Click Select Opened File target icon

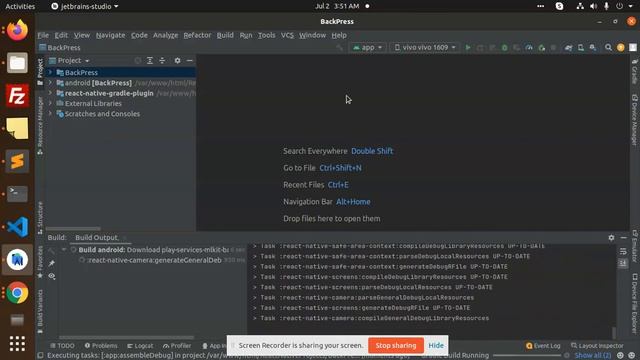point(138,60)
